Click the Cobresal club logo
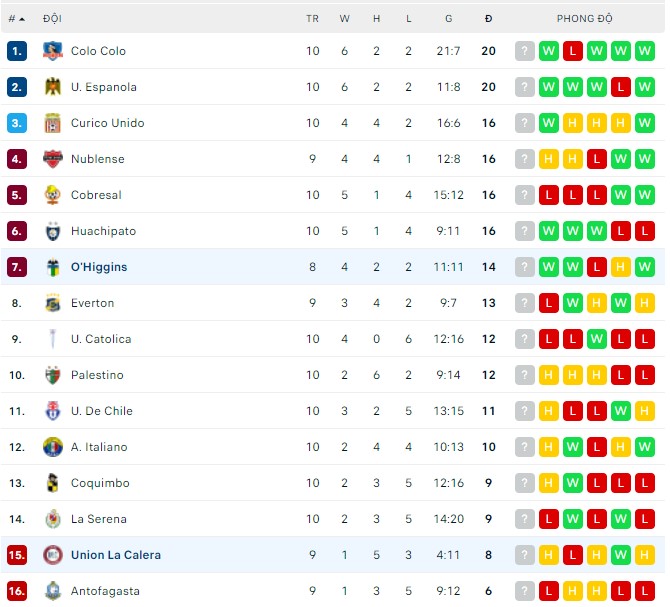The height and width of the screenshot is (607, 670). coord(53,195)
